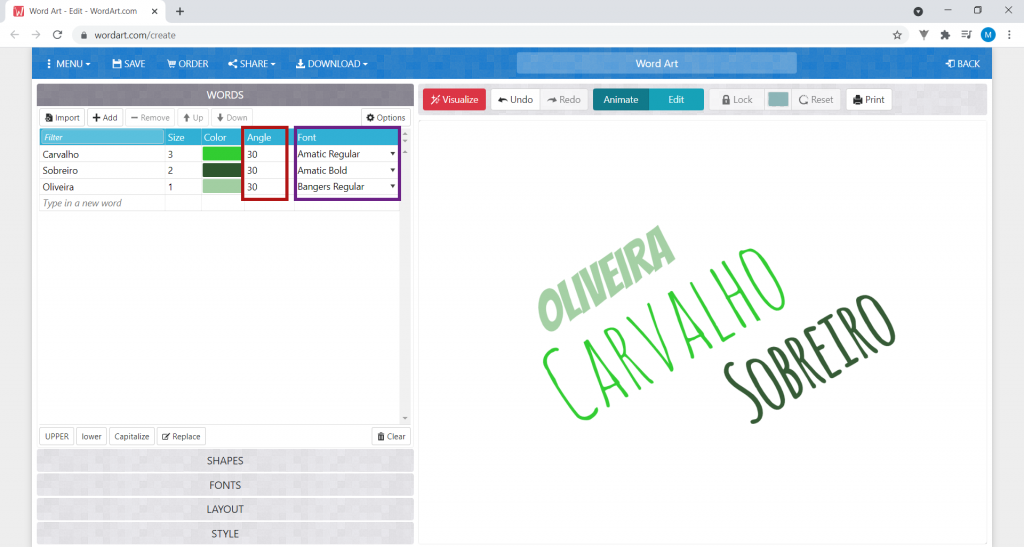The image size is (1024, 547).
Task: Open the Chrome profile avatar
Action: click(988, 35)
